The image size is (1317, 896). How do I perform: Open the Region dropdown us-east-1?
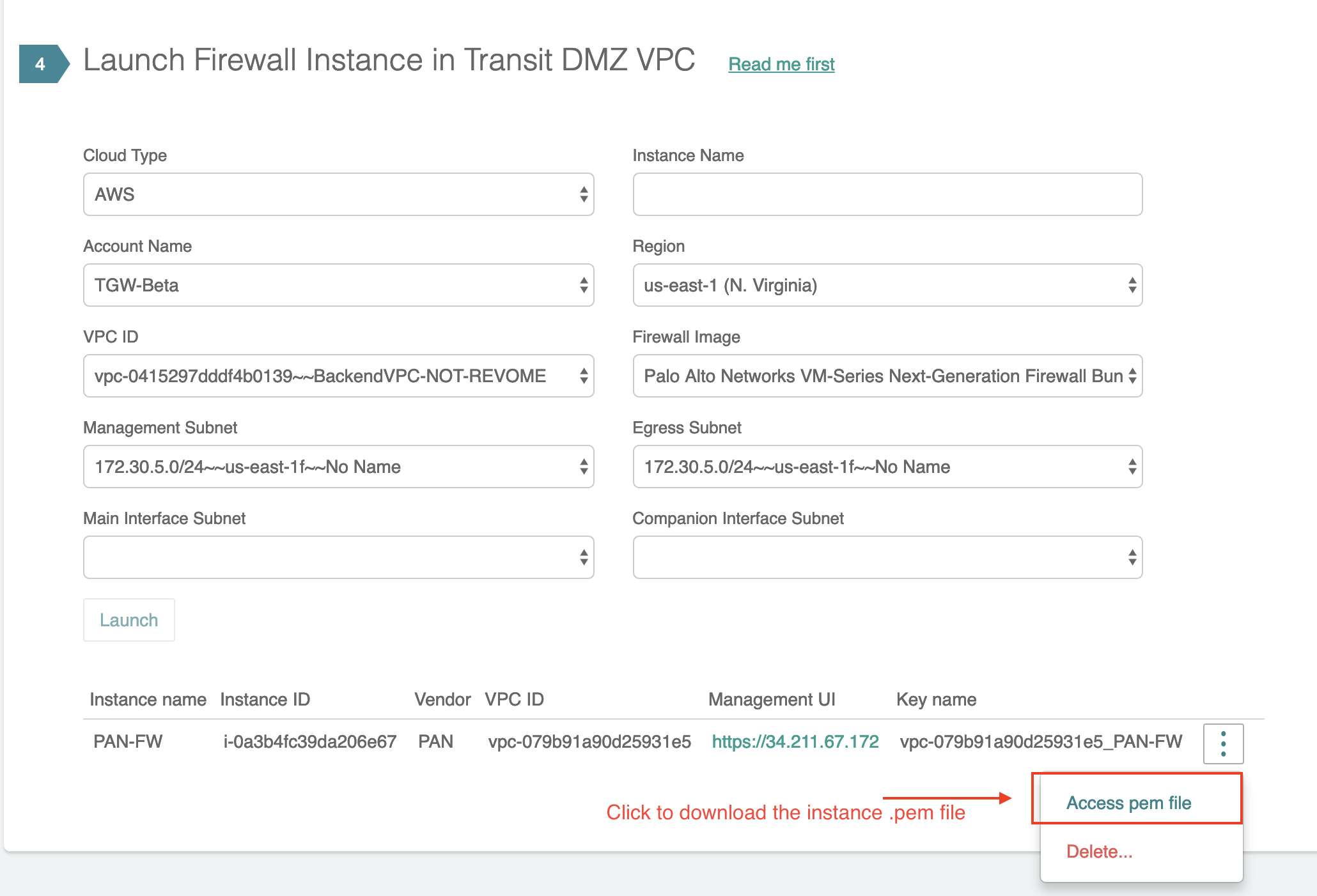click(887, 285)
